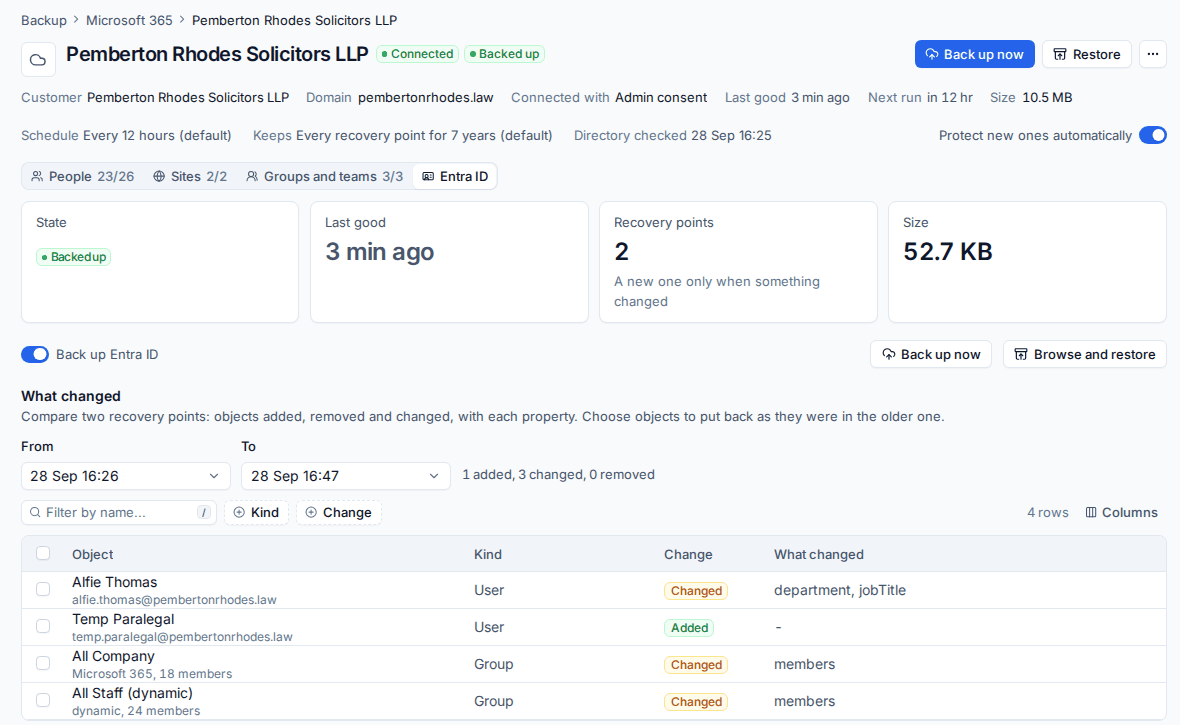1180x725 pixels.
Task: Click the plus icon on Kind filter
Action: [x=239, y=513]
